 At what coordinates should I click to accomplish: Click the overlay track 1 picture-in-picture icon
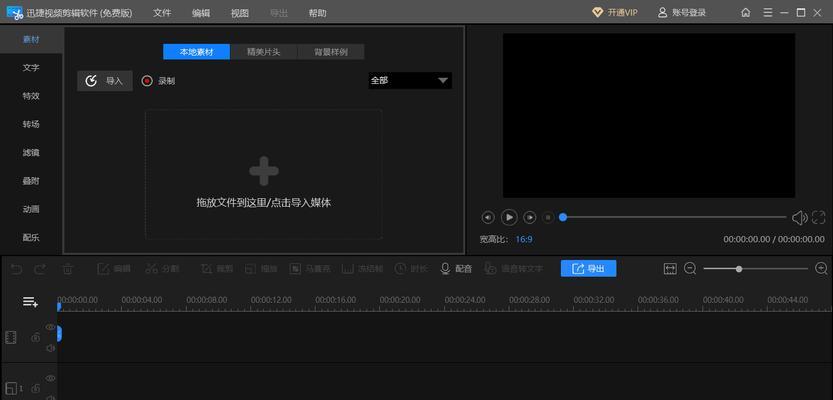[11, 388]
